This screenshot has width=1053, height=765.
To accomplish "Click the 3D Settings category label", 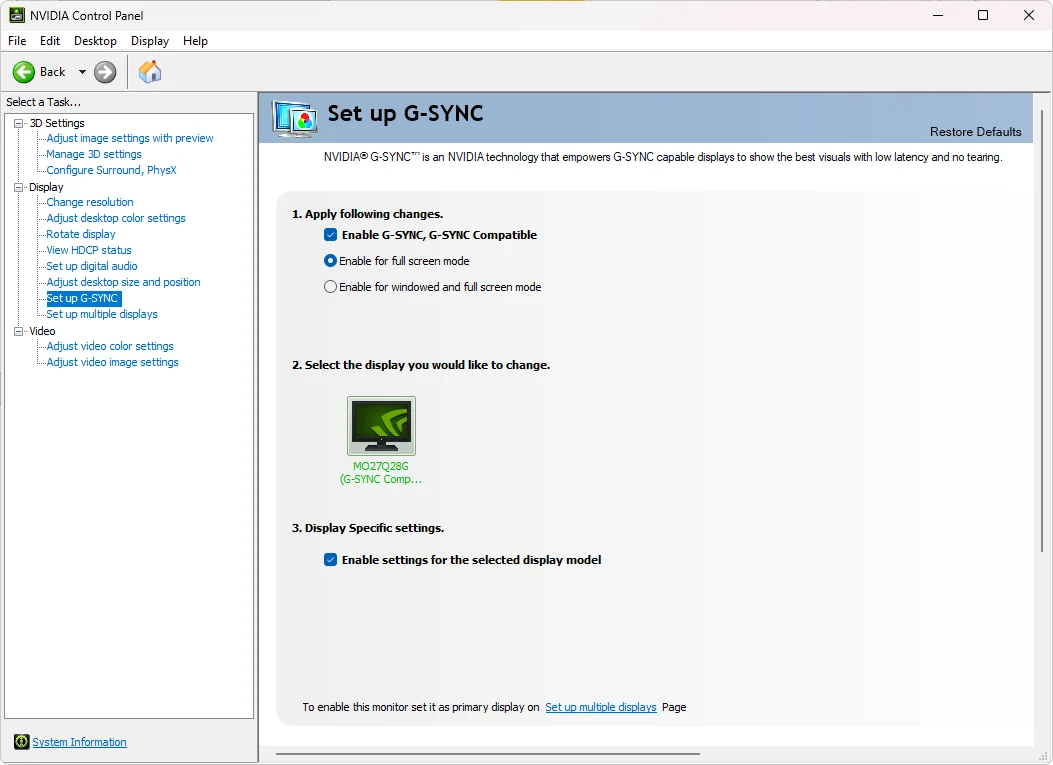I will click(57, 124).
